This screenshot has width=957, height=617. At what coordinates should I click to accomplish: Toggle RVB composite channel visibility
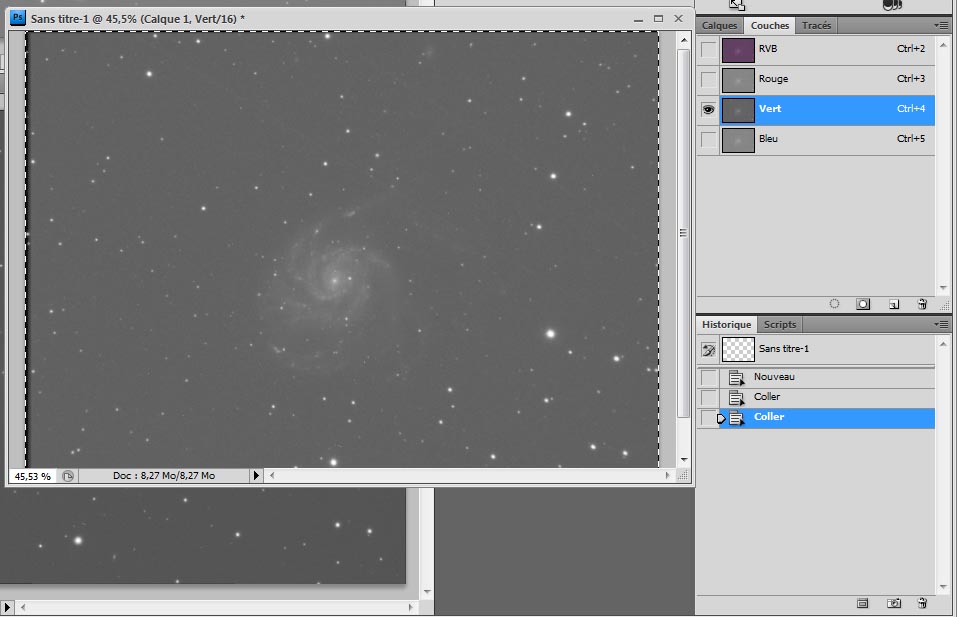point(709,49)
